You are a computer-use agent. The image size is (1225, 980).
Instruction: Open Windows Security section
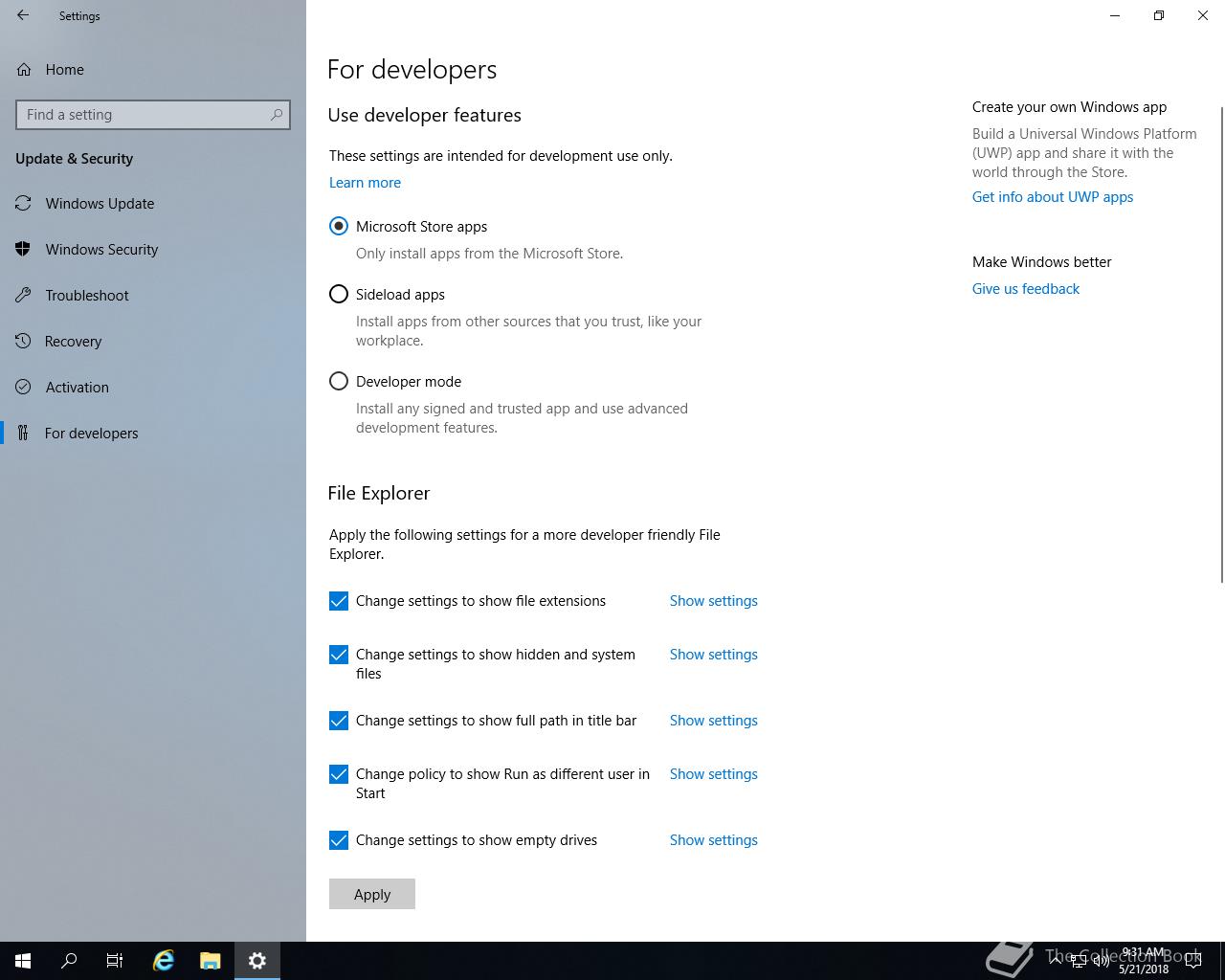tap(101, 250)
